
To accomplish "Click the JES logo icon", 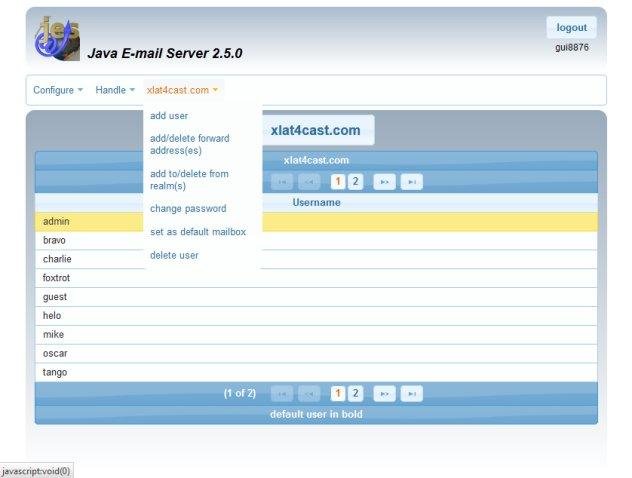I will 56,39.
